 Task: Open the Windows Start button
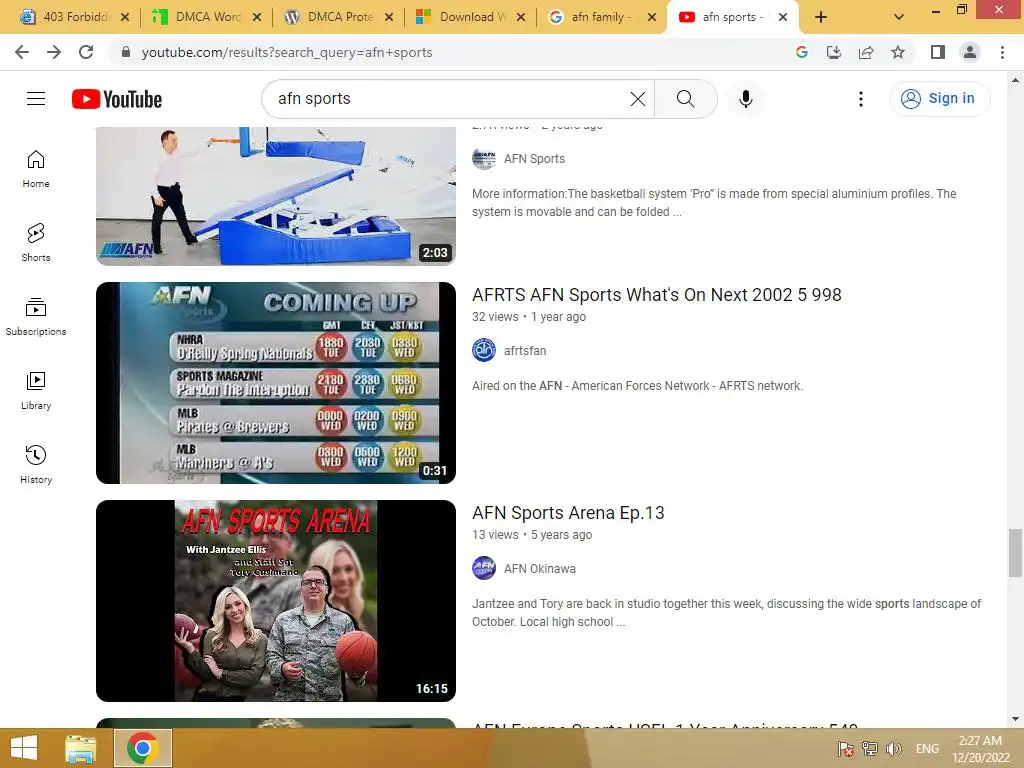pyautogui.click(x=24, y=748)
